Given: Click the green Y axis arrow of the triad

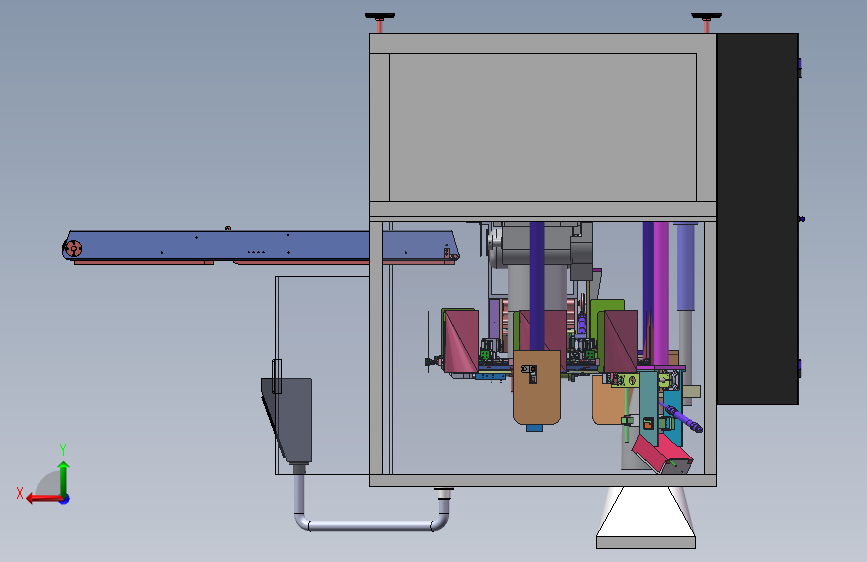Looking at the screenshot, I should coord(64,478).
